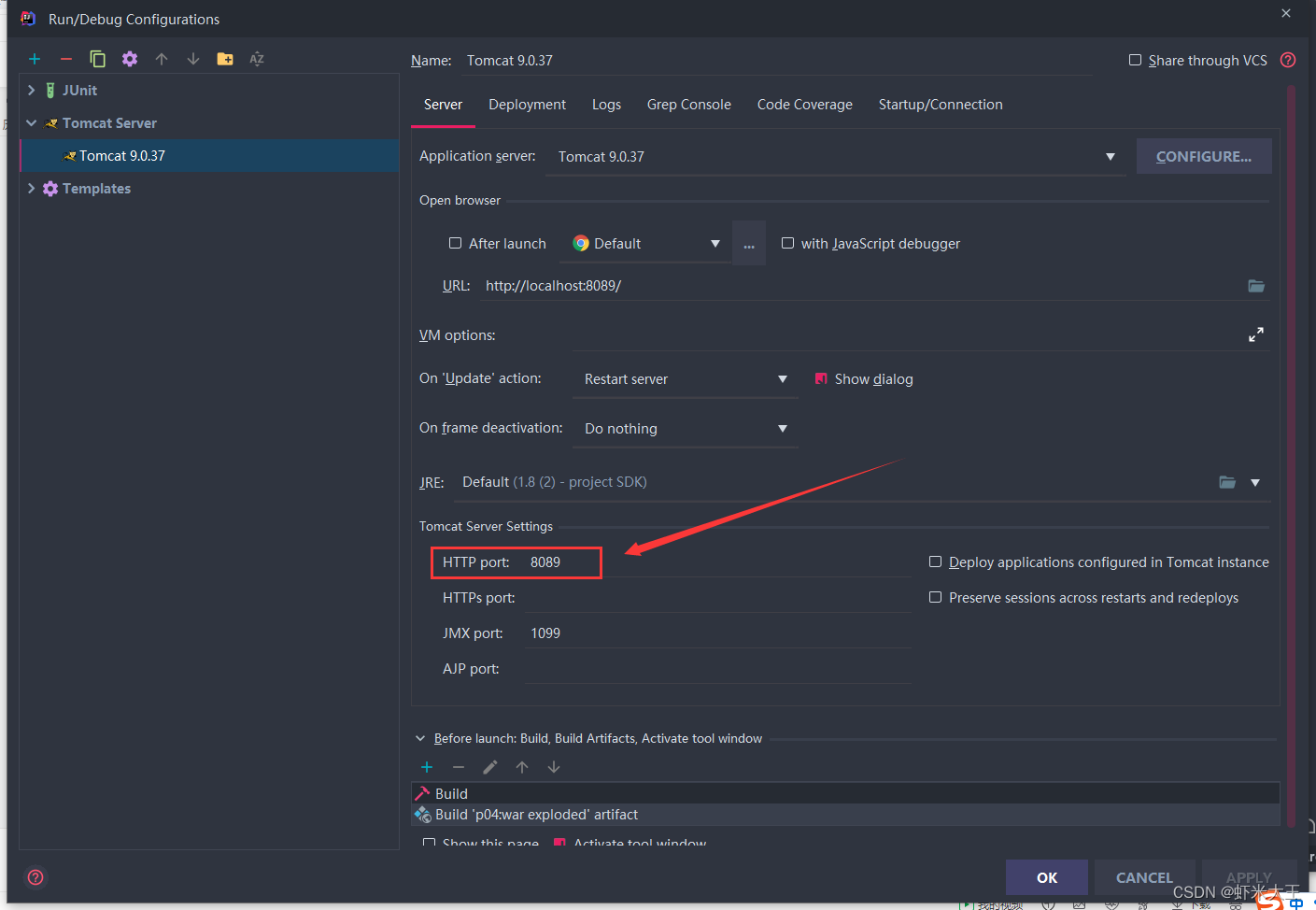This screenshot has height=910, width=1316.
Task: Open the Startup/Connection tab
Action: click(941, 105)
